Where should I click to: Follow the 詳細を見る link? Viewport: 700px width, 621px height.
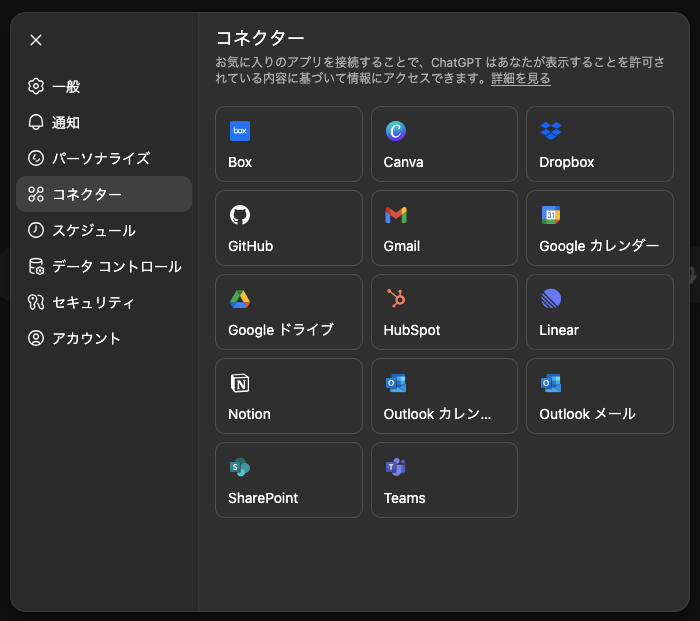[x=521, y=79]
